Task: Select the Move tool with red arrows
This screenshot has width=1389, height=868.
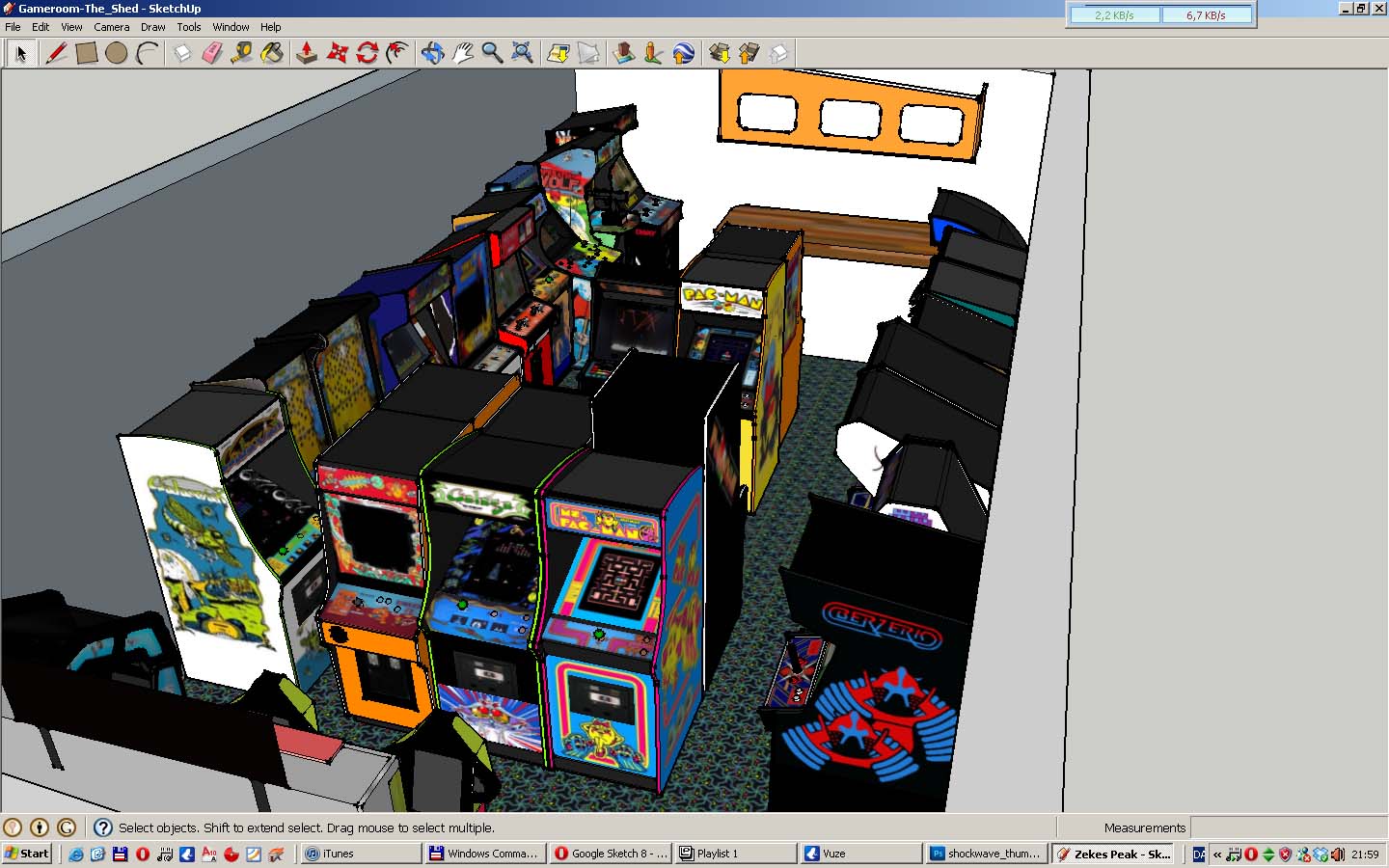Action: click(337, 53)
